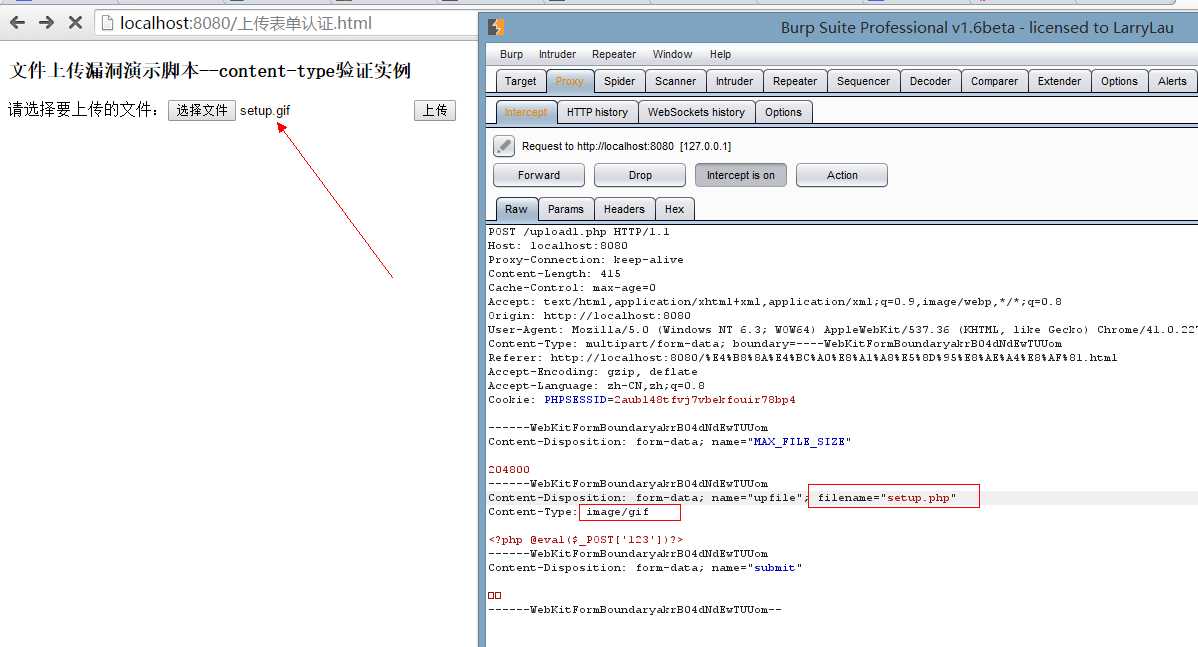Click the Referer header line

point(802,357)
